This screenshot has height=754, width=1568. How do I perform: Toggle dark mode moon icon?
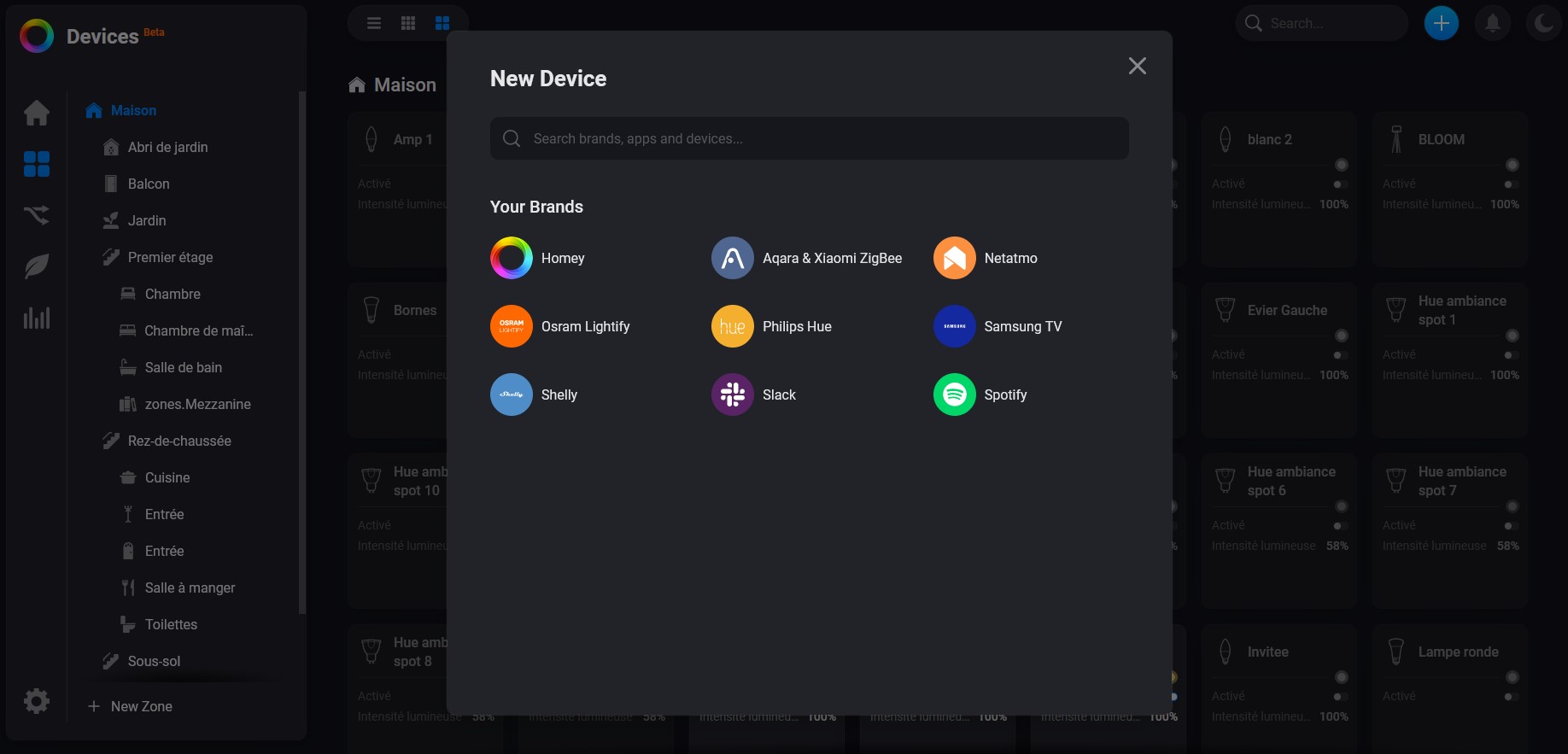tap(1544, 23)
